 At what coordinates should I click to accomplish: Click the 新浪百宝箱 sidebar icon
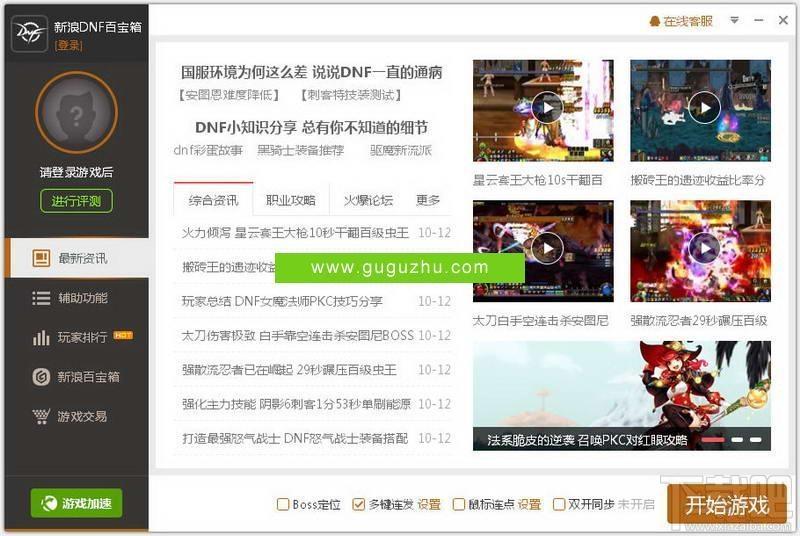tap(41, 377)
